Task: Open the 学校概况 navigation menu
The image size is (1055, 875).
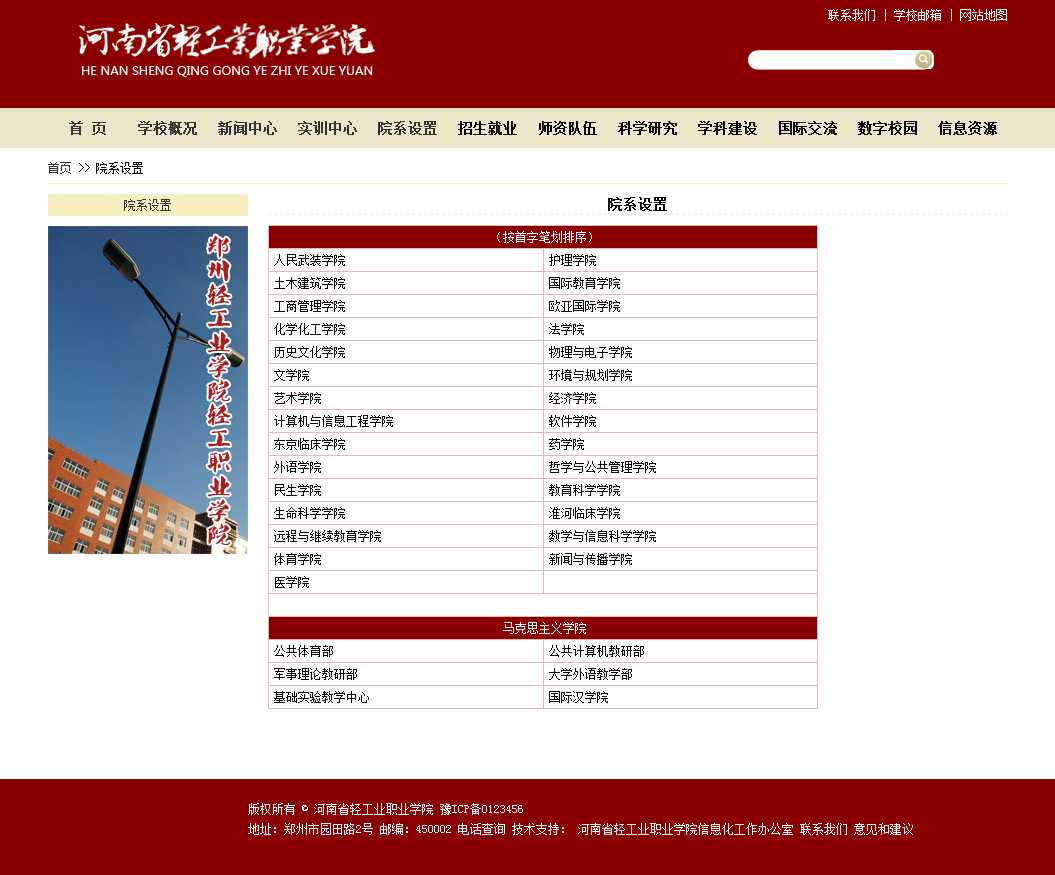Action: (x=167, y=128)
